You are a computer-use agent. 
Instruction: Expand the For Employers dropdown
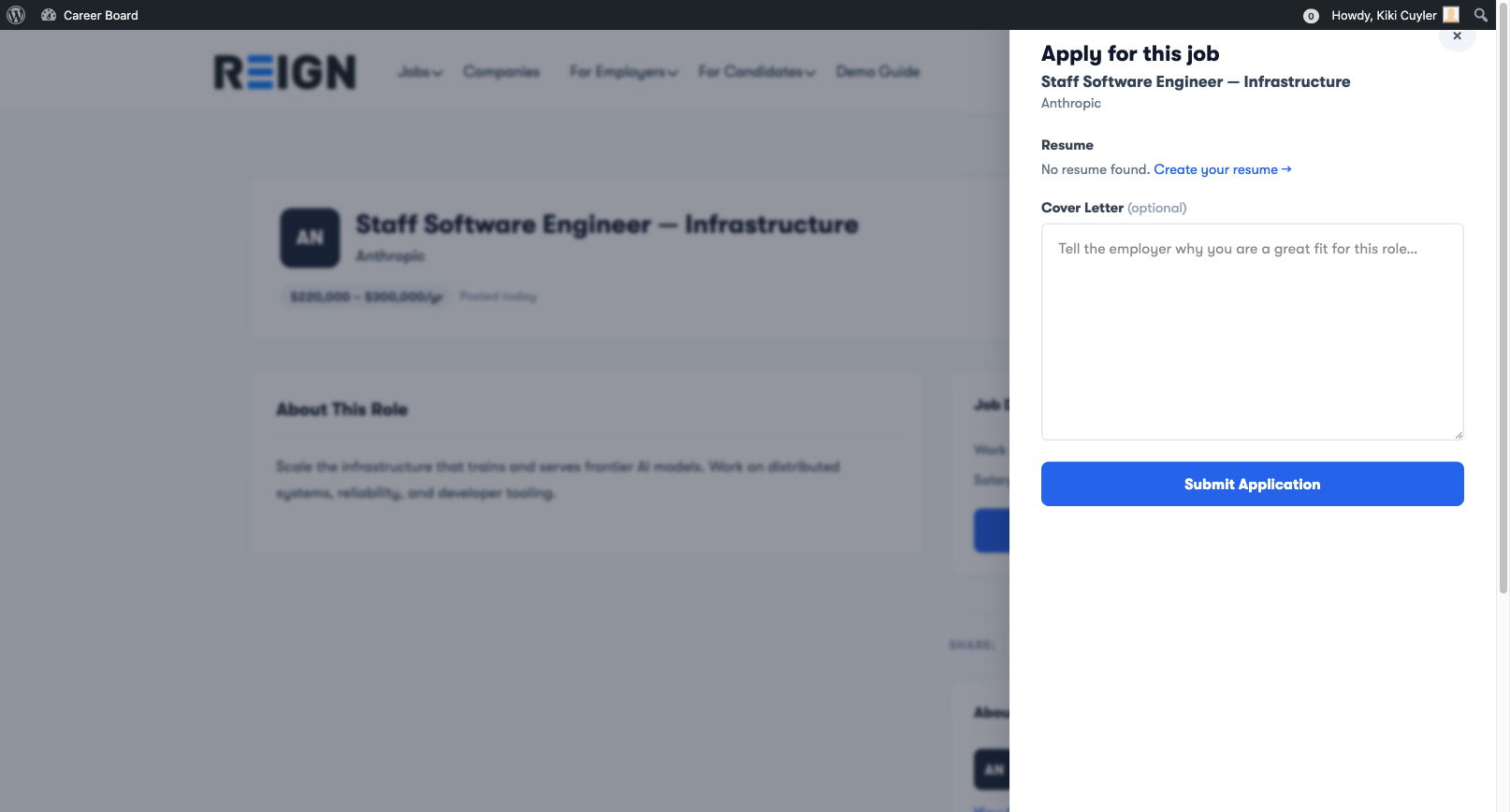[623, 71]
